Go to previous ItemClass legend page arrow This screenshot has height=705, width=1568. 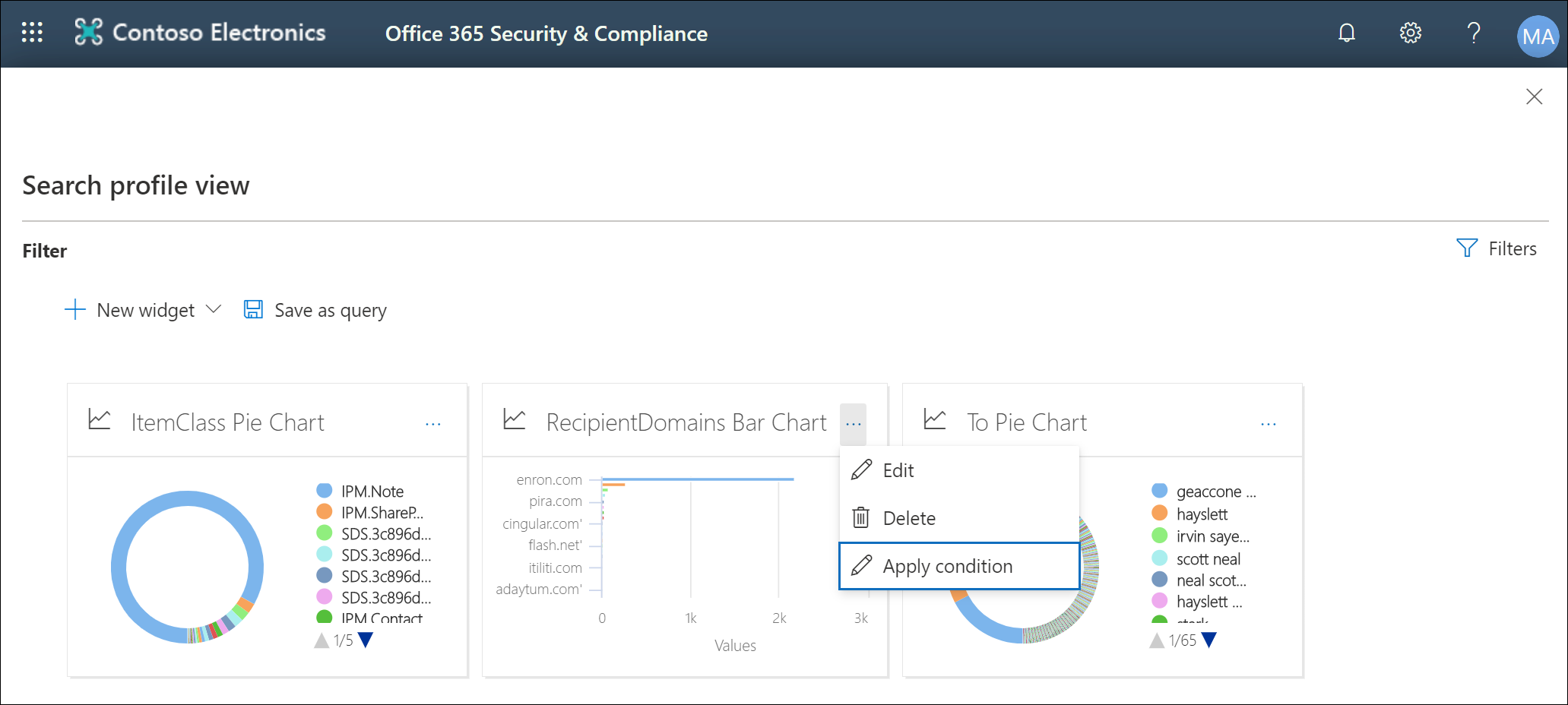[x=322, y=640]
